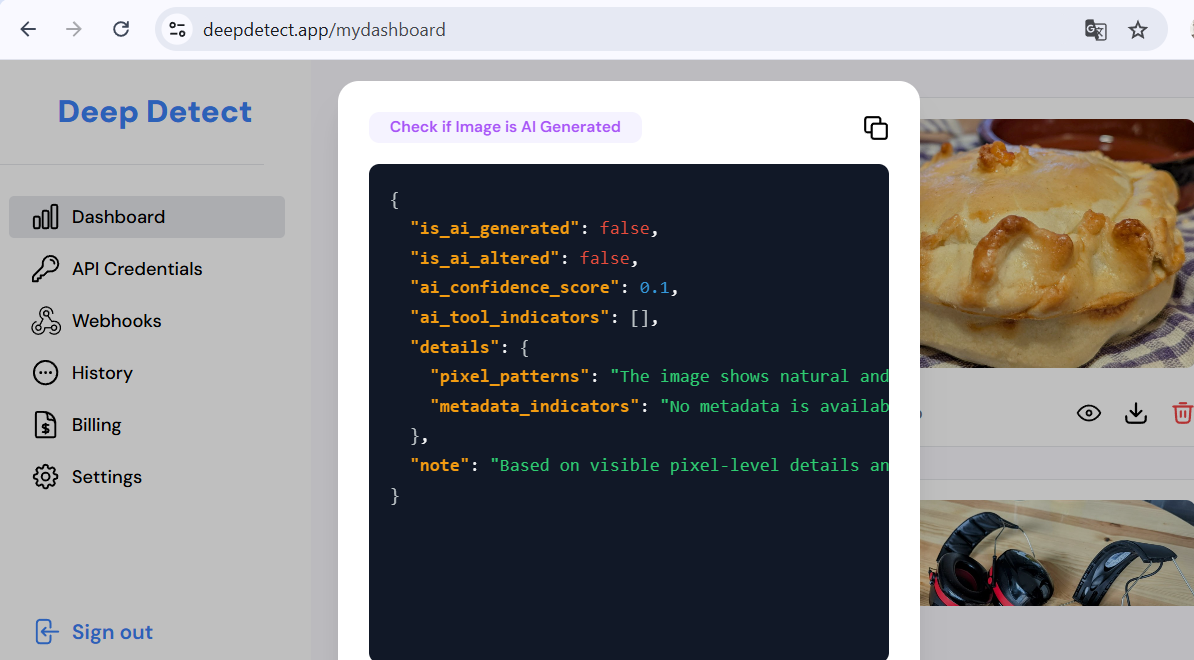This screenshot has height=660, width=1194.
Task: Open the ear protection headphones thumbnail
Action: point(1057,553)
